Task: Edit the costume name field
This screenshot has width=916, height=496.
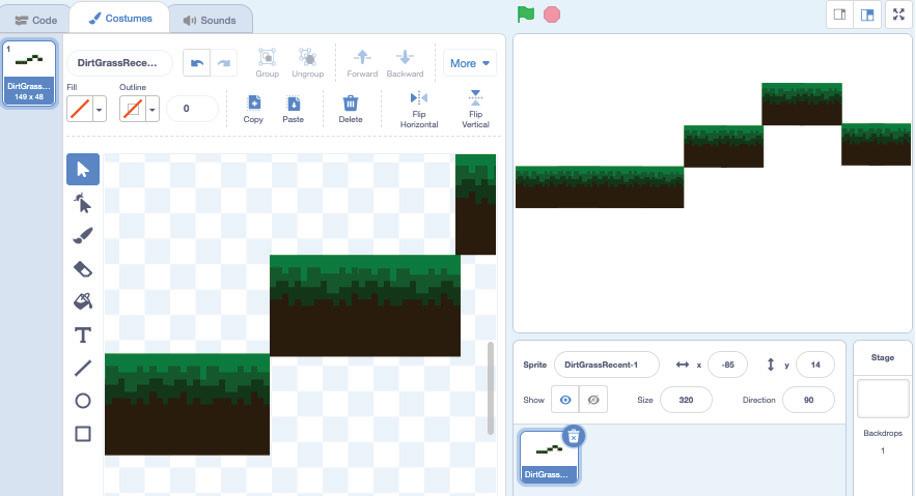Action: [x=120, y=63]
